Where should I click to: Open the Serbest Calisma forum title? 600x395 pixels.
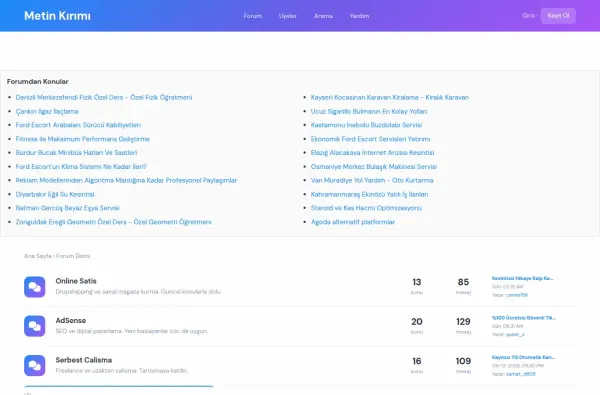pyautogui.click(x=84, y=360)
